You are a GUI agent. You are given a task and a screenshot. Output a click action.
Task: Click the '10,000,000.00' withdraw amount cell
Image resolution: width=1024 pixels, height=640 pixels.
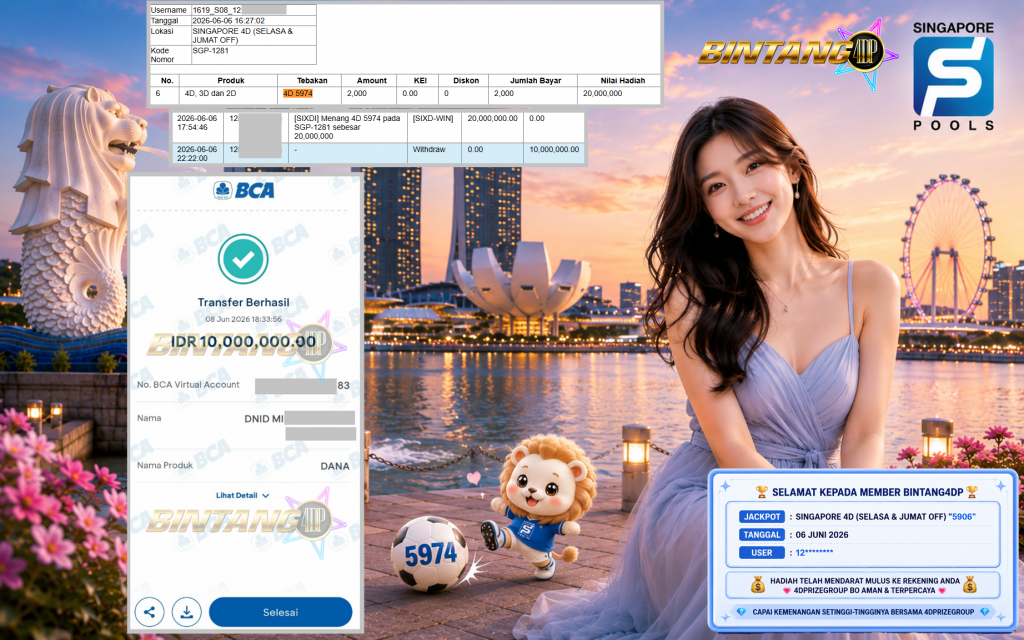coord(554,150)
